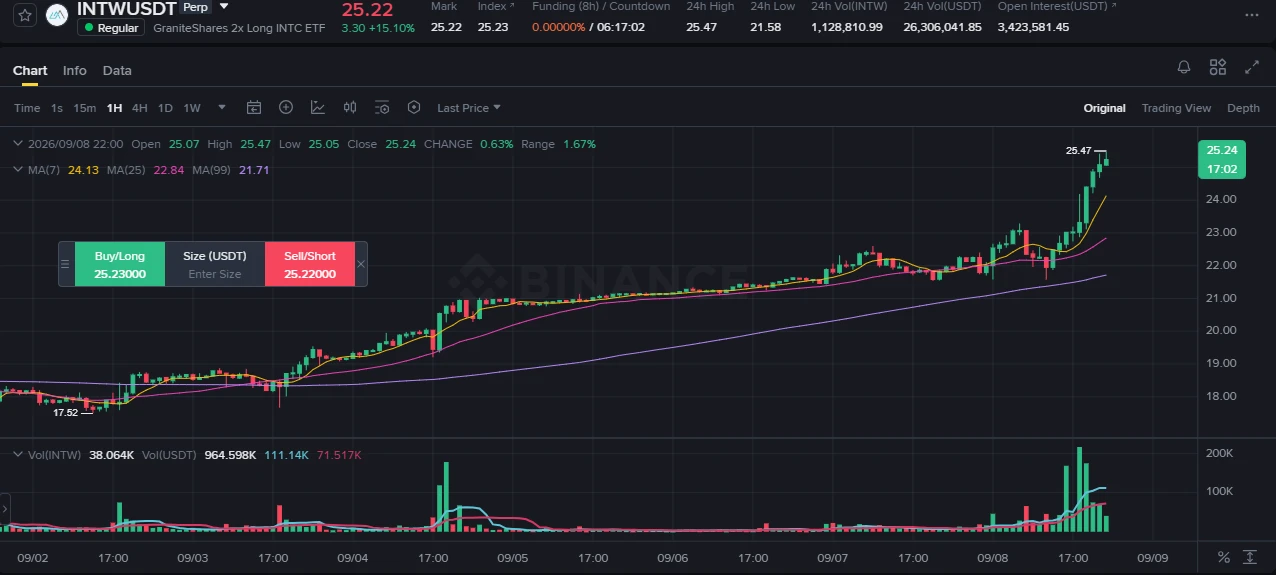Screen dimensions: 1276x575
Task: Click the auto-fit scale icon
Action: [1250, 557]
